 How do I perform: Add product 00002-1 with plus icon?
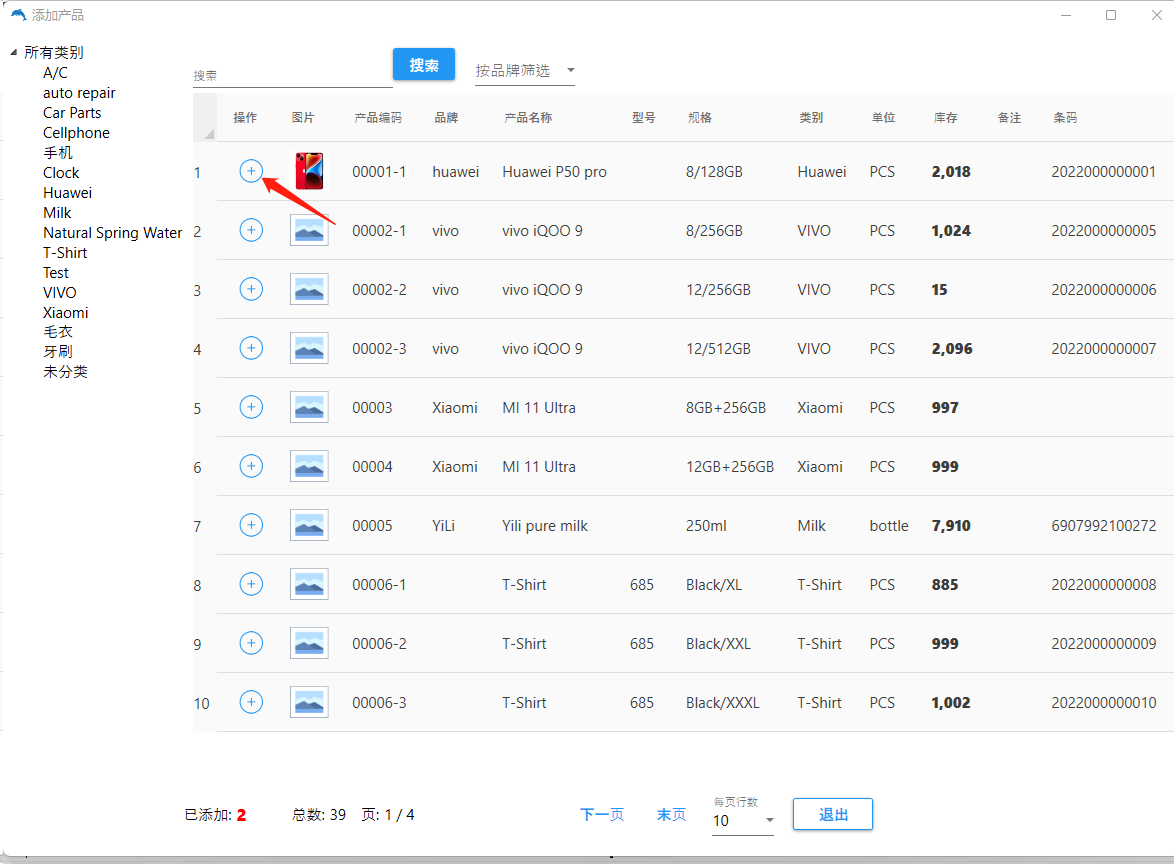[x=251, y=231]
